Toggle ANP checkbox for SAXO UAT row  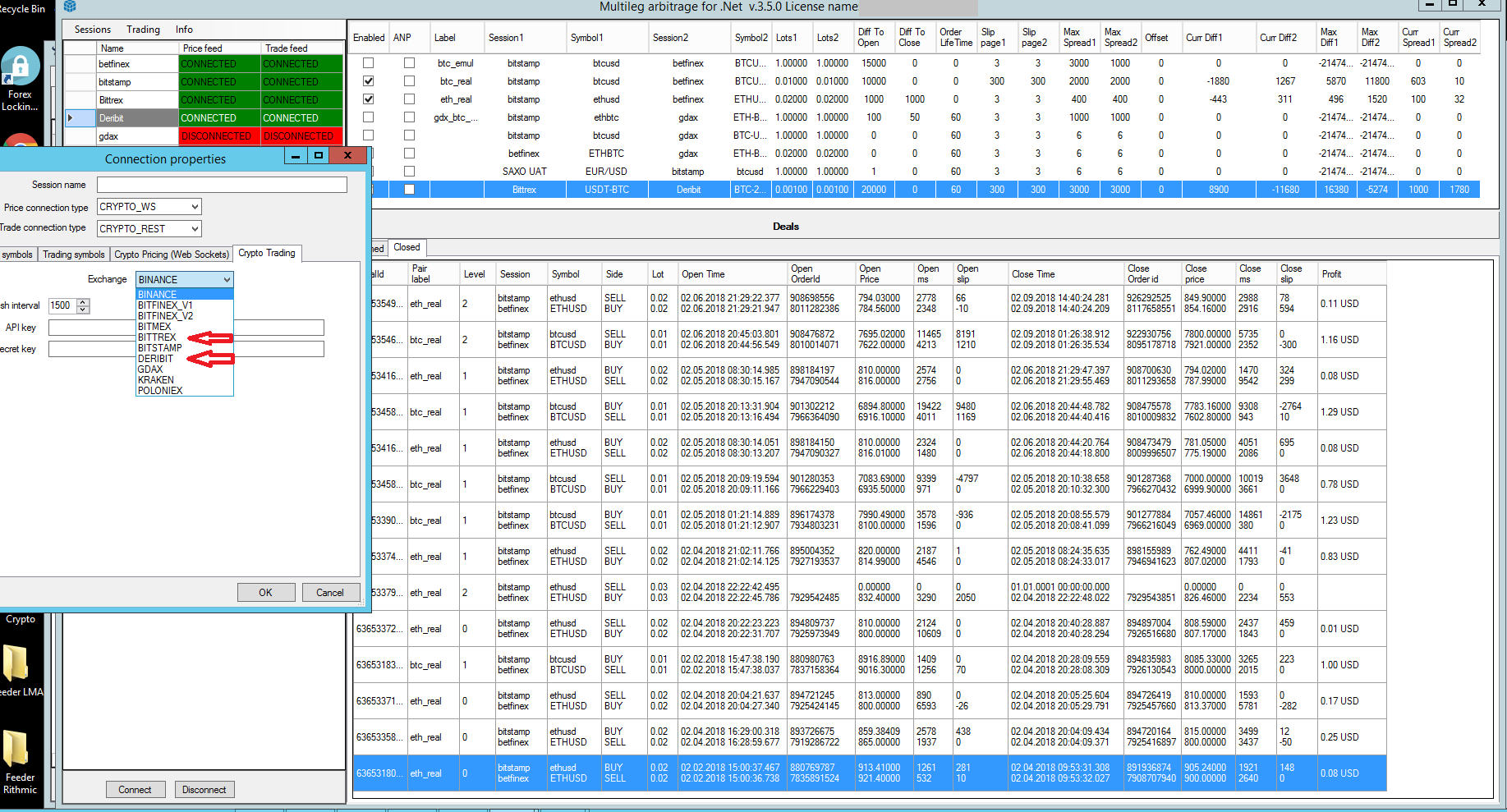(409, 172)
